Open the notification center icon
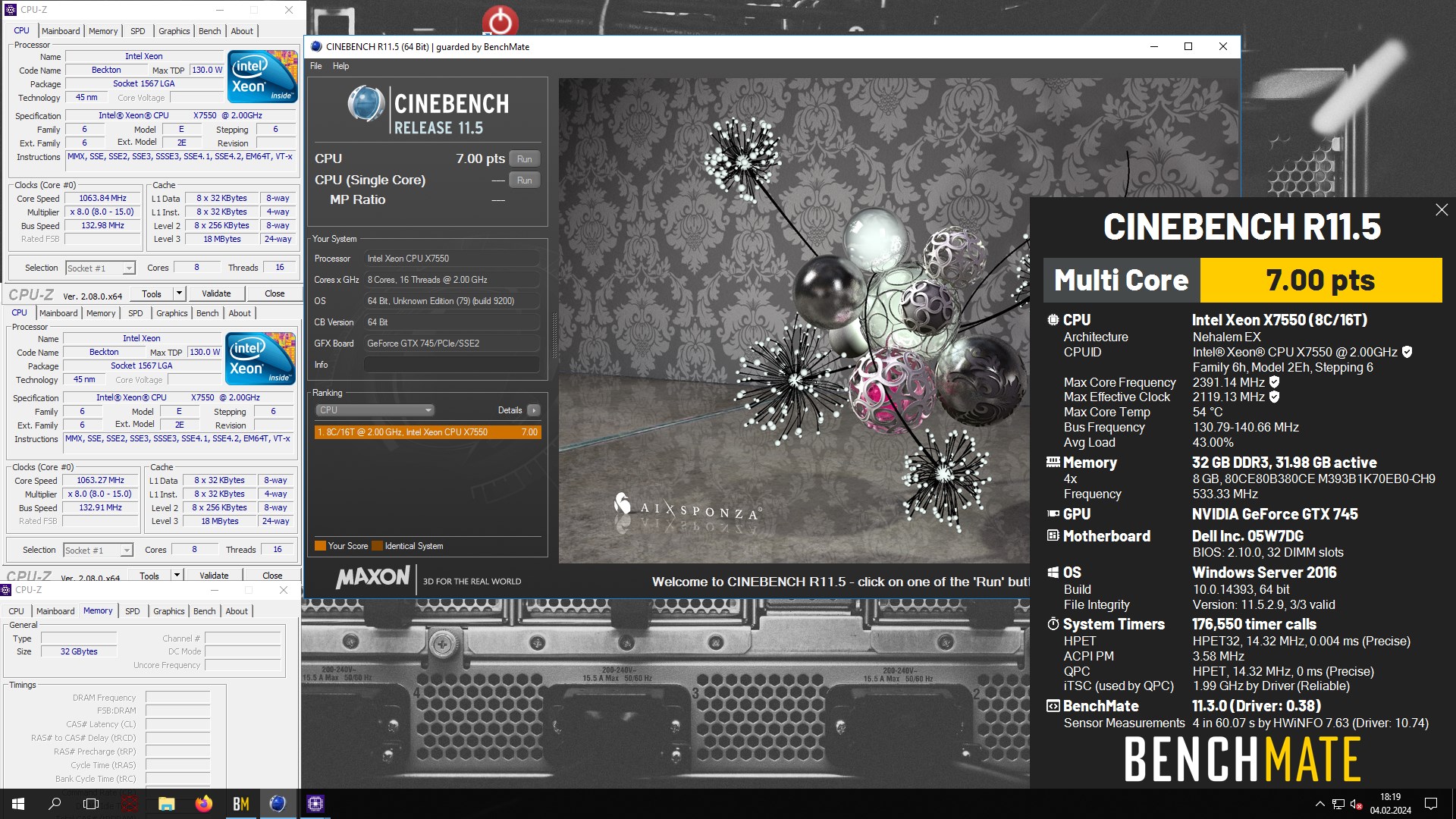This screenshot has width=1456, height=819. point(1431,804)
